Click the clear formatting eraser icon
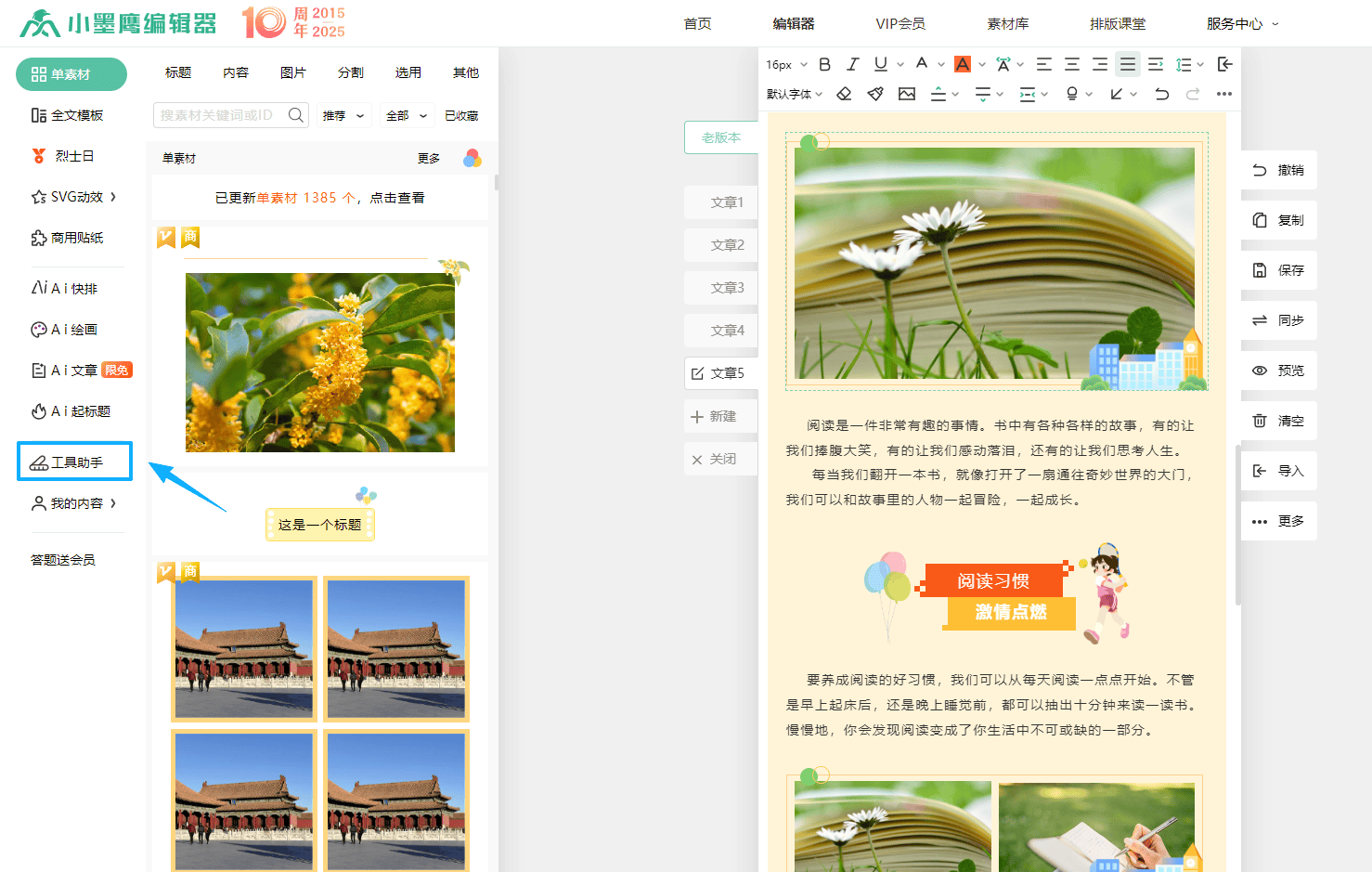 tap(844, 94)
